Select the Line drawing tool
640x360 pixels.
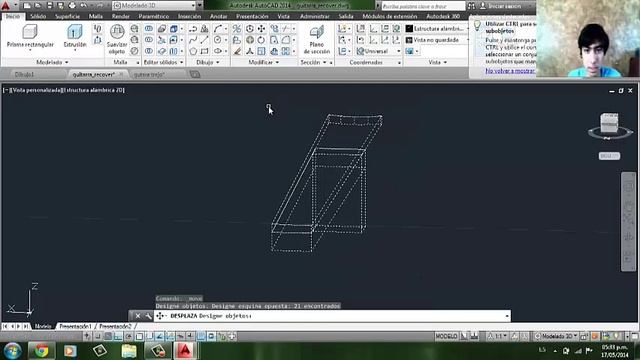204,40
